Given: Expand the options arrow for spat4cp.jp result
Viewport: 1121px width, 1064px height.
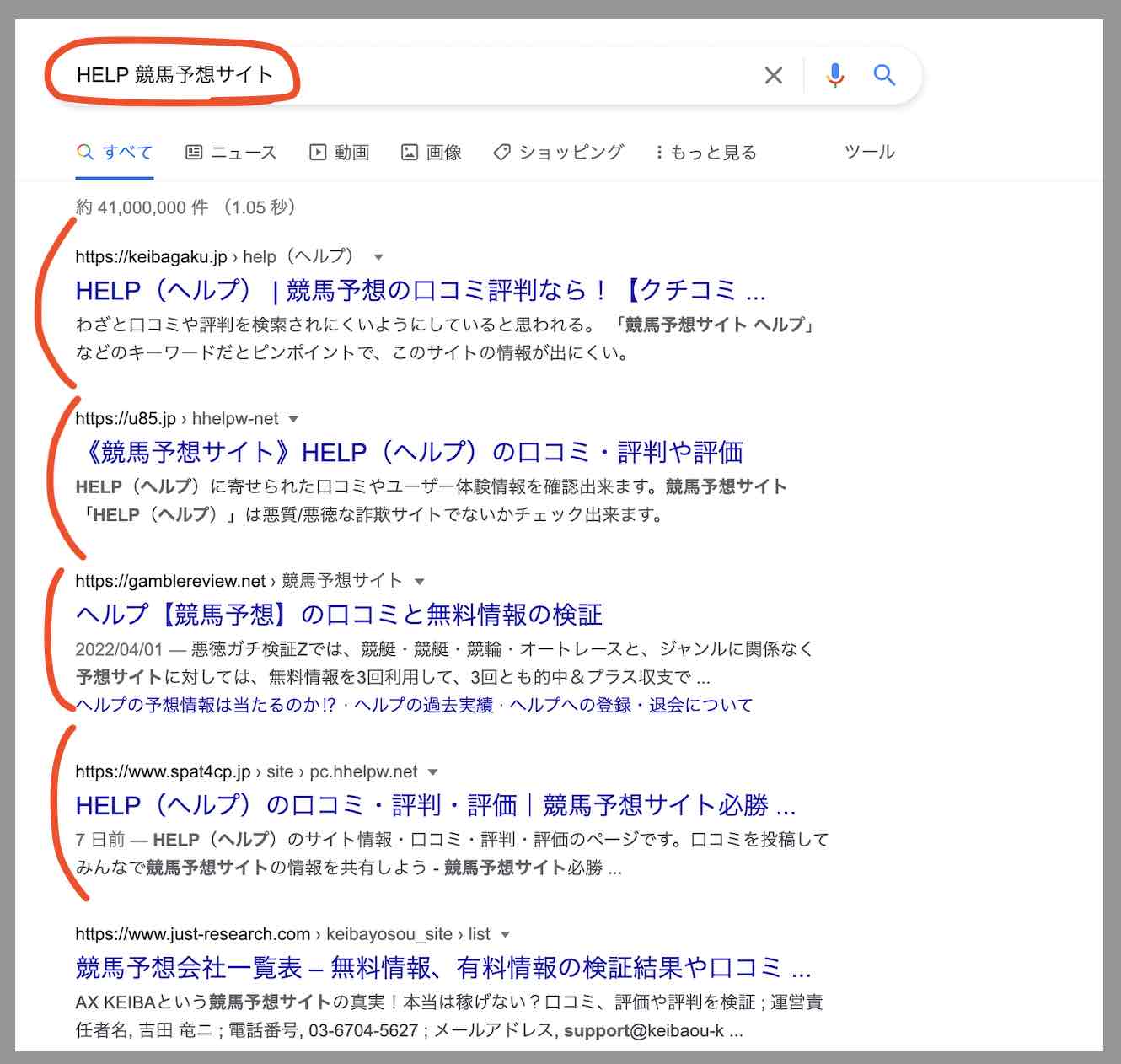Looking at the screenshot, I should [432, 772].
